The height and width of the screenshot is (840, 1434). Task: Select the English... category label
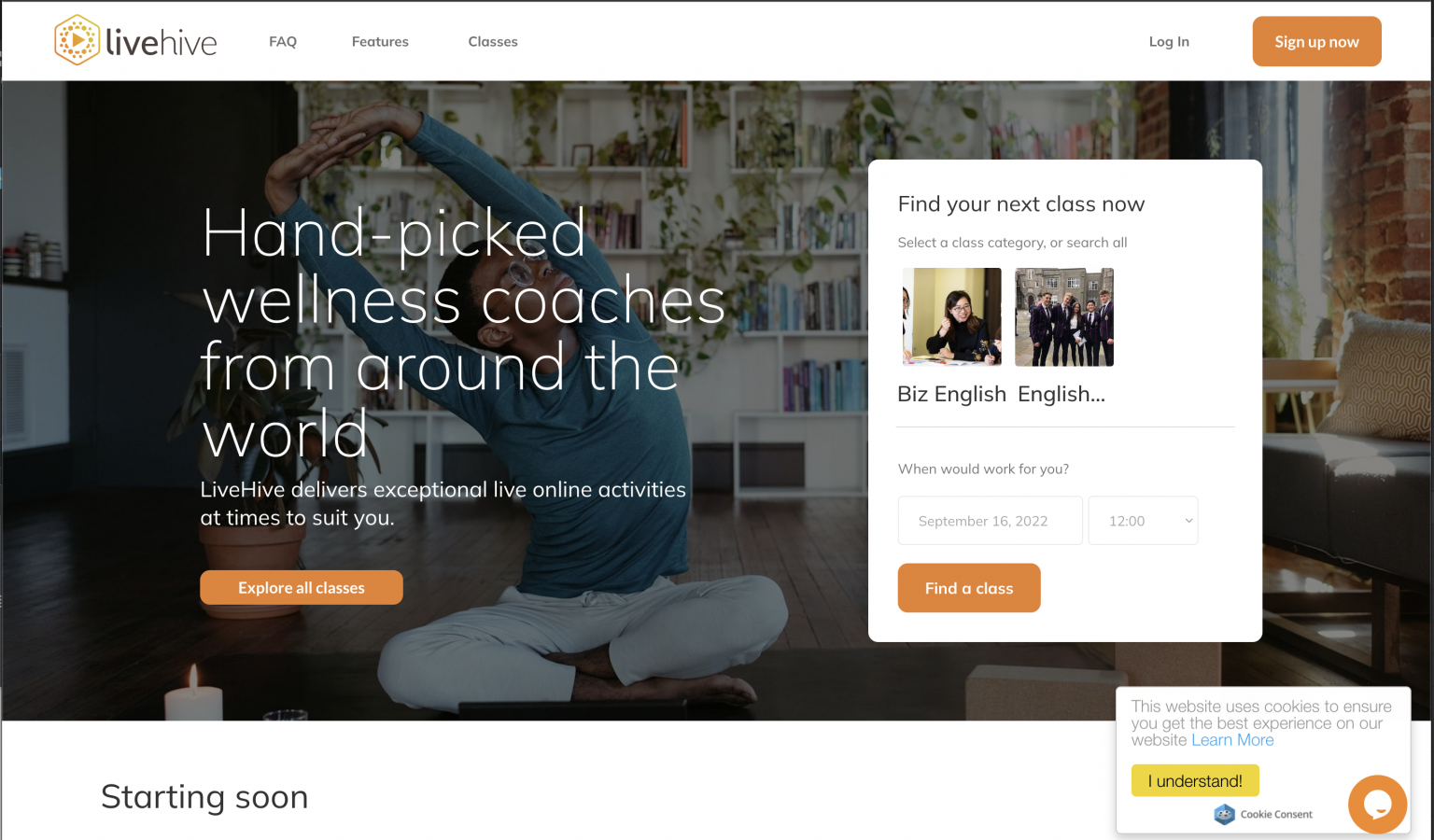(1061, 394)
